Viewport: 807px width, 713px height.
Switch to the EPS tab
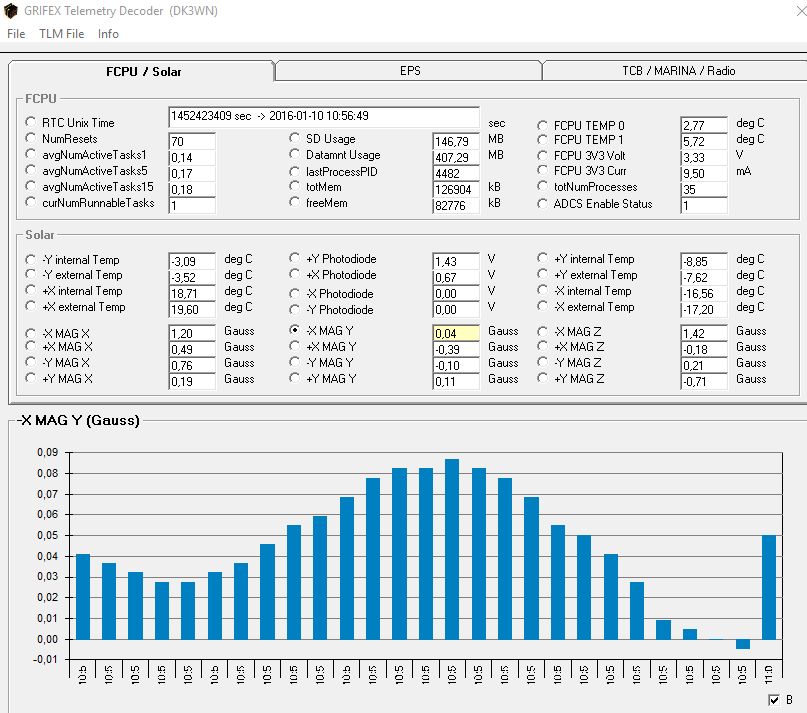point(410,71)
